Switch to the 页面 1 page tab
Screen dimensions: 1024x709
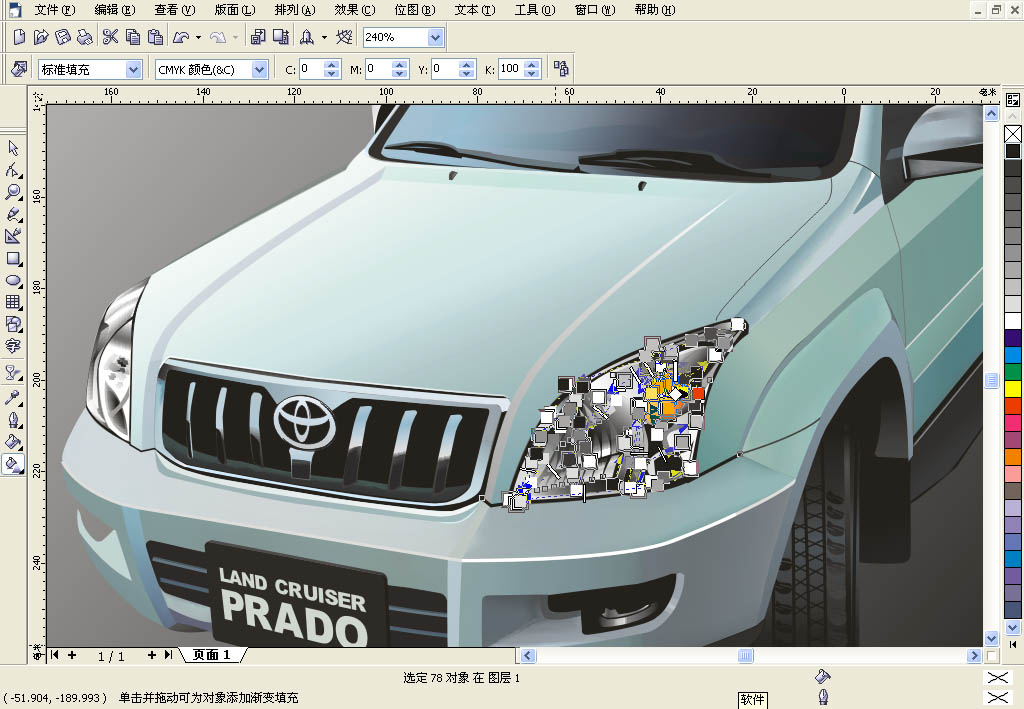tap(211, 655)
